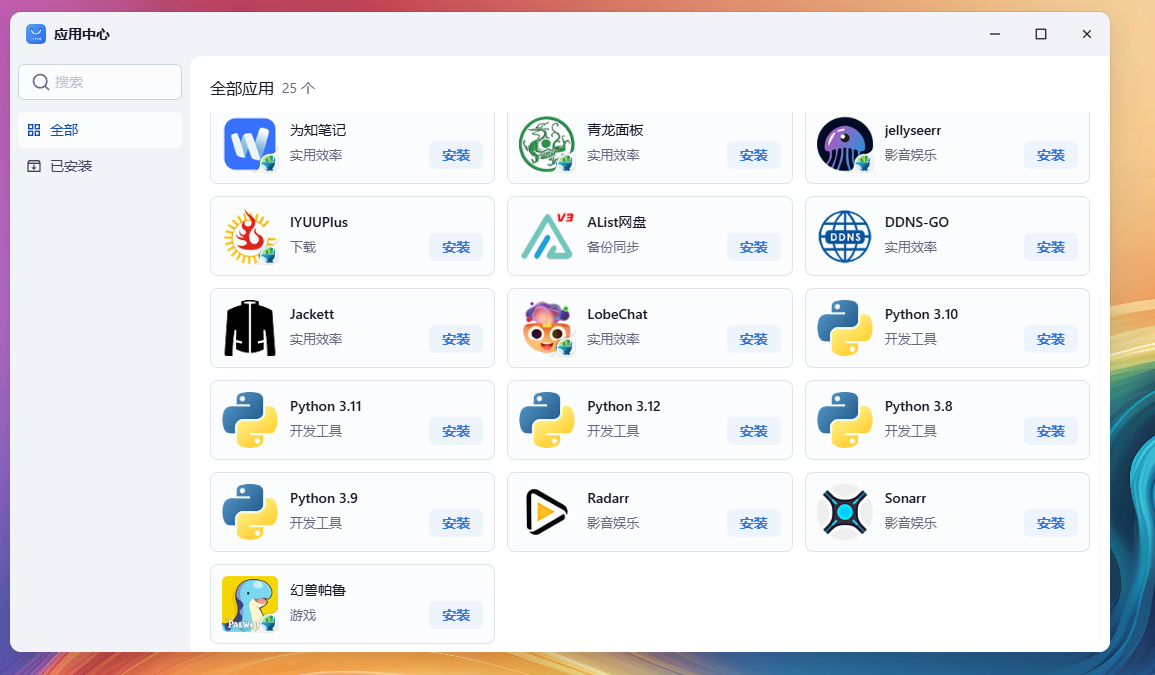Screen dimensions: 1155x675
Task: Click the 幻兽帕鲁 game thumbnail
Action: (250, 604)
